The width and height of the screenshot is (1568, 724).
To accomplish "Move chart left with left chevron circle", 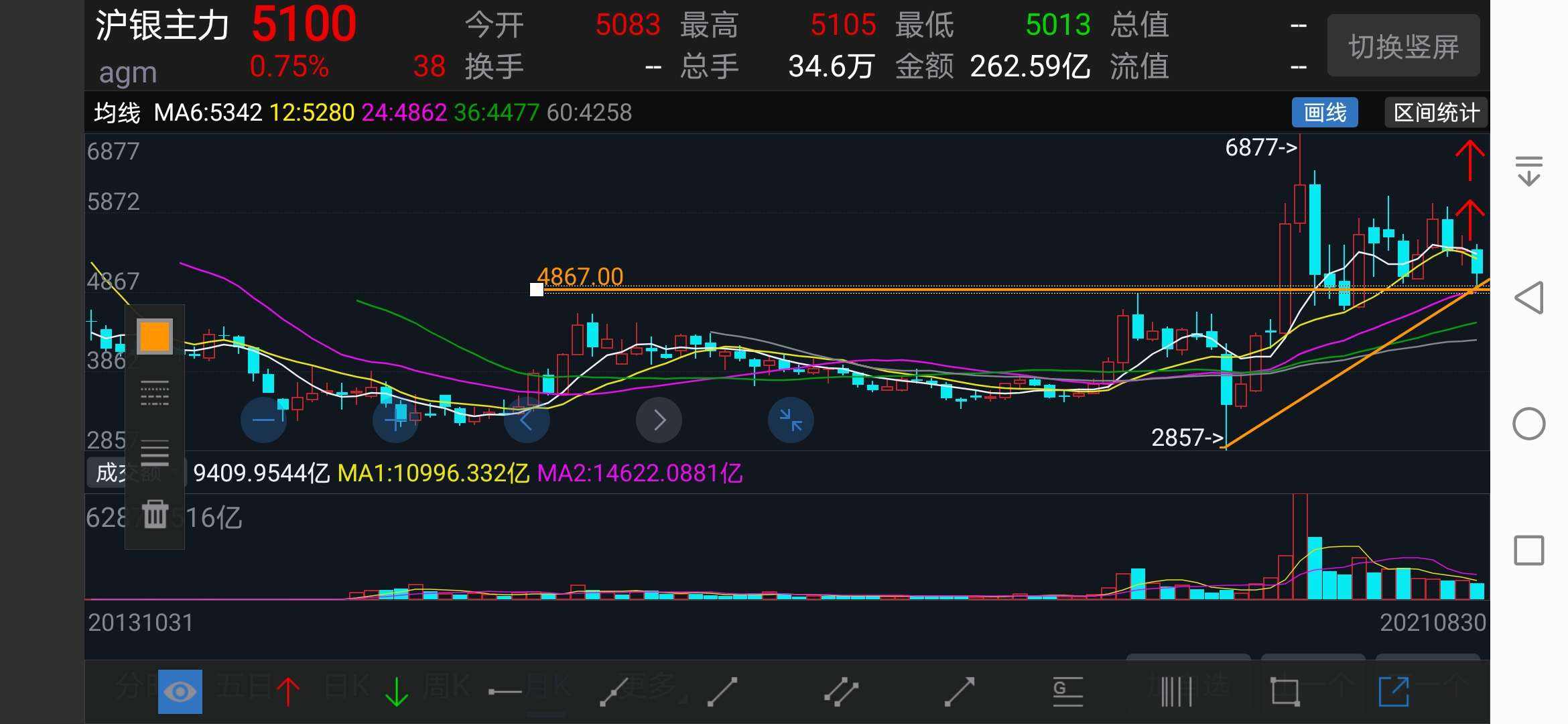I will (527, 420).
